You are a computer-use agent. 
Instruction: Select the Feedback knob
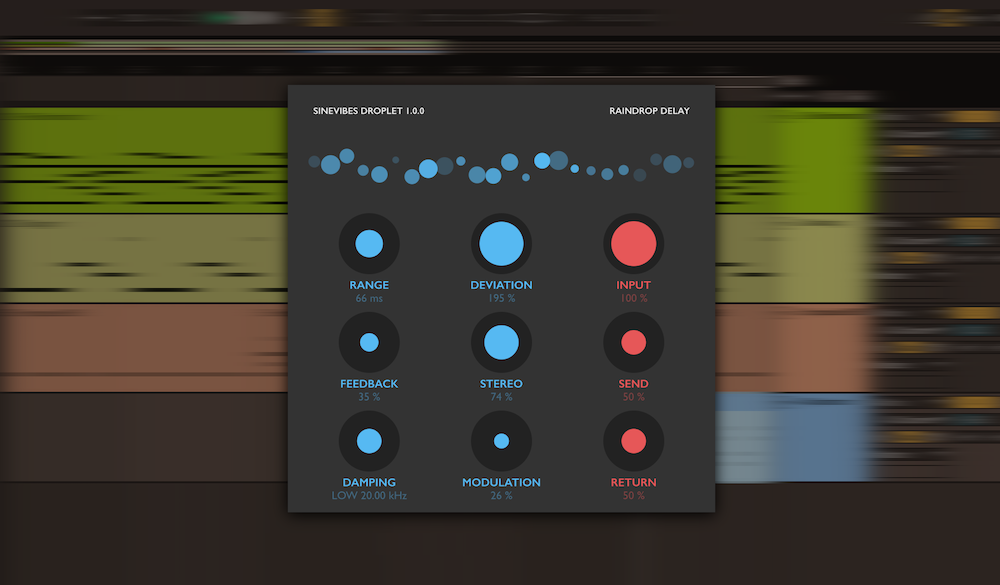[x=369, y=343]
